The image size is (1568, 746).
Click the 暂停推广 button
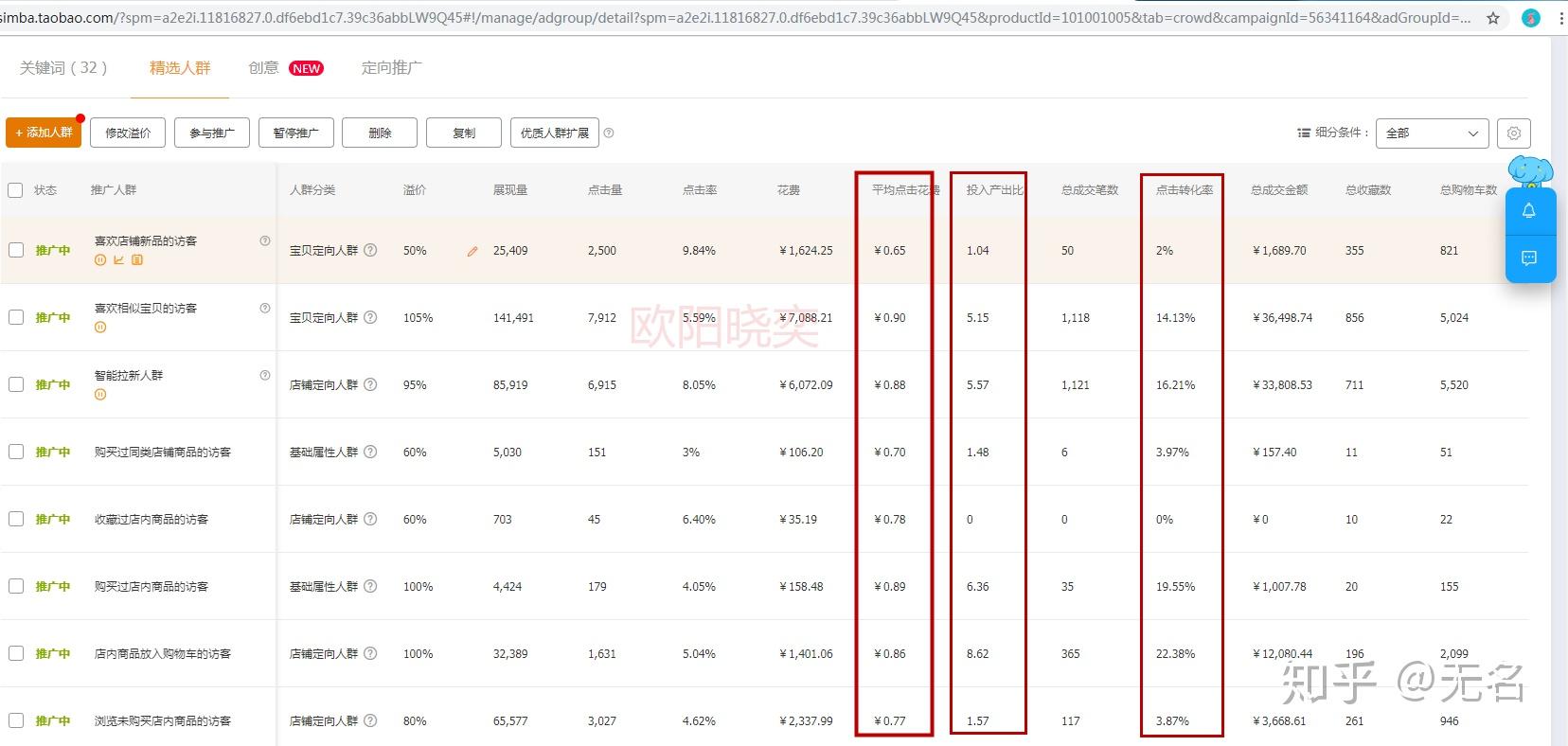pyautogui.click(x=296, y=133)
